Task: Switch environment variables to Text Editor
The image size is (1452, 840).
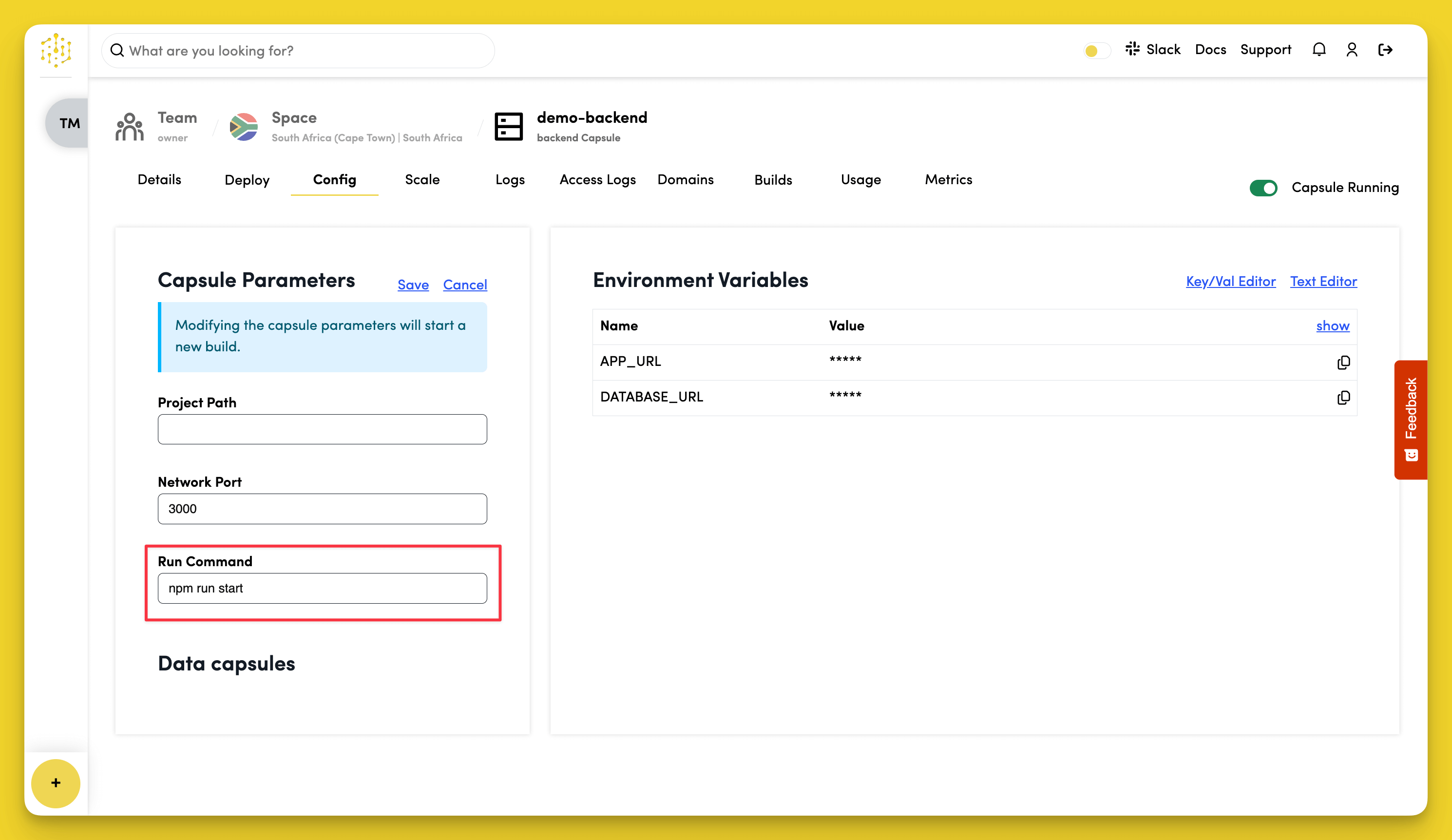Action: (x=1323, y=282)
